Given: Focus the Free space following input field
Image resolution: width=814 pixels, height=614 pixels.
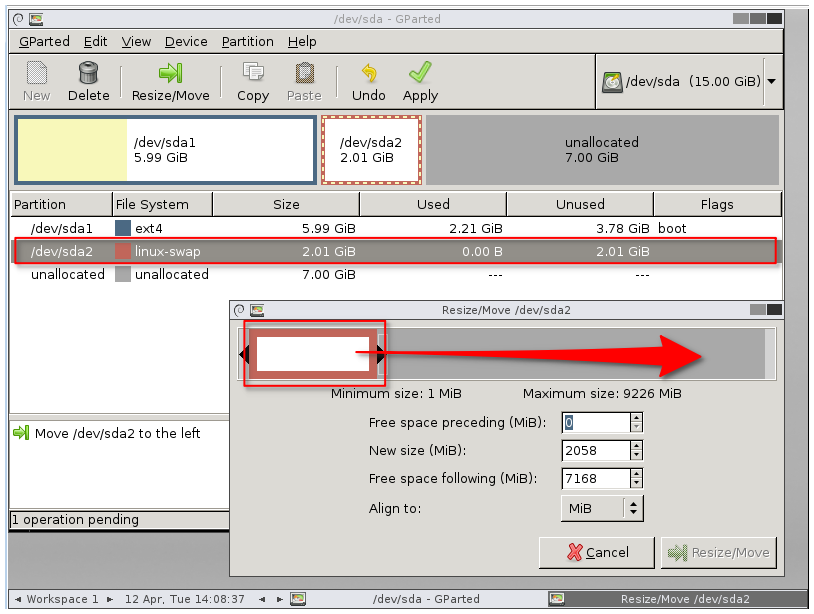Looking at the screenshot, I should tap(596, 479).
